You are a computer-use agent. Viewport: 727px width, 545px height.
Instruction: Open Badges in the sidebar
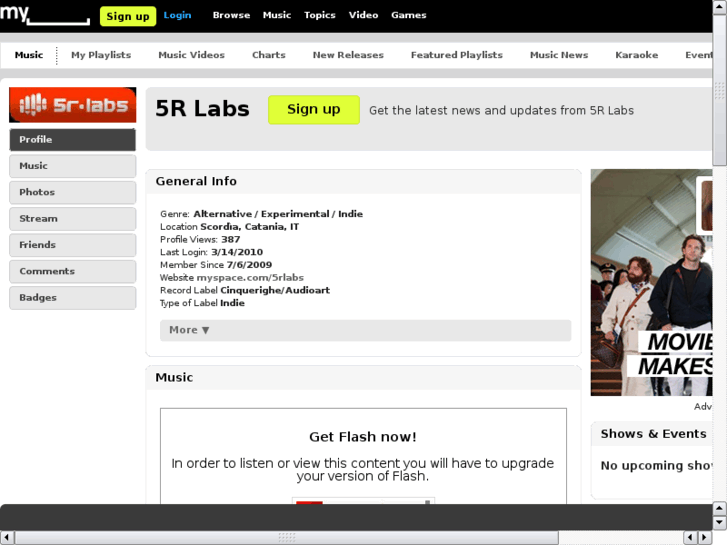(x=73, y=298)
